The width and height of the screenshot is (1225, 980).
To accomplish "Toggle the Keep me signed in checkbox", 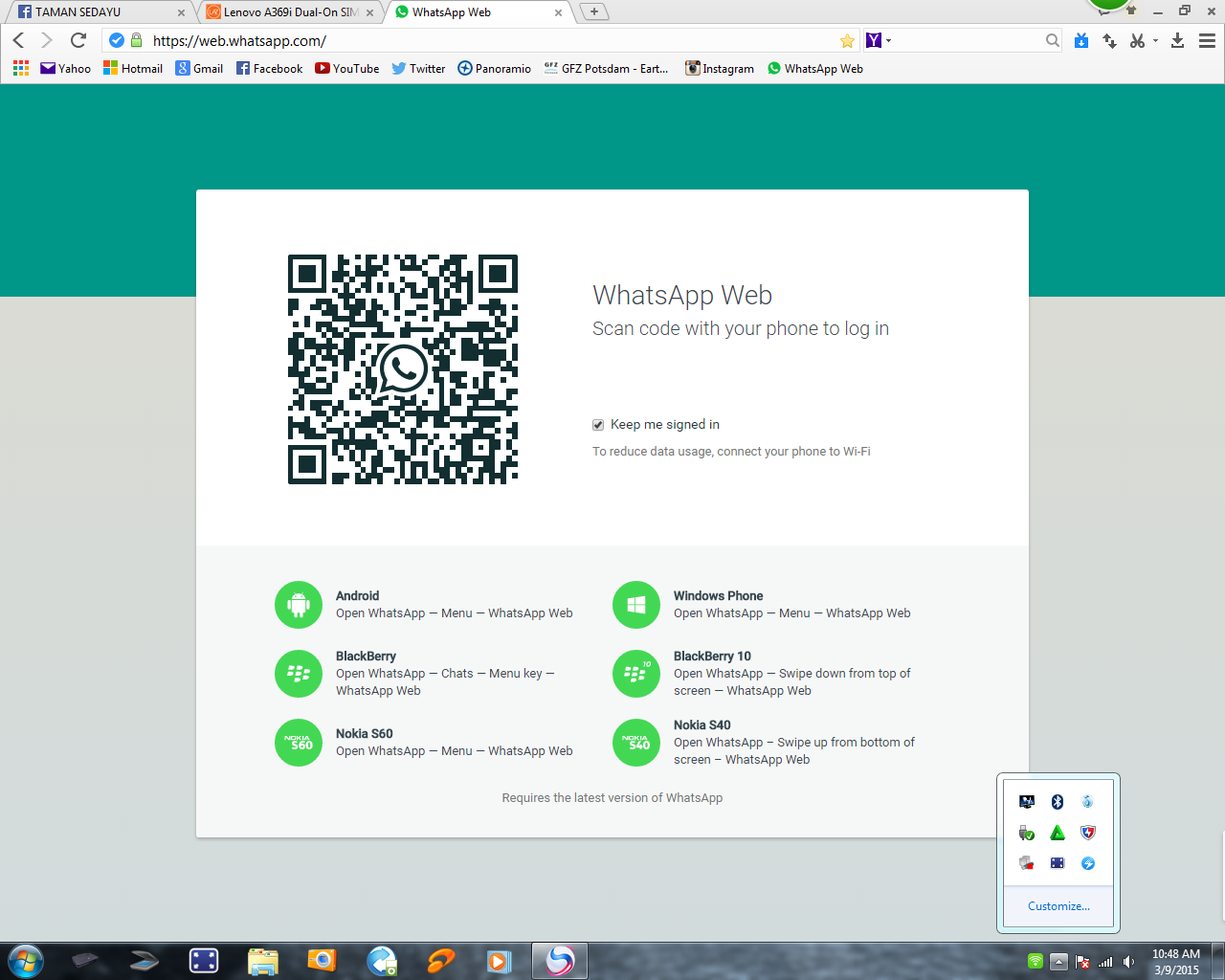I will pos(598,425).
